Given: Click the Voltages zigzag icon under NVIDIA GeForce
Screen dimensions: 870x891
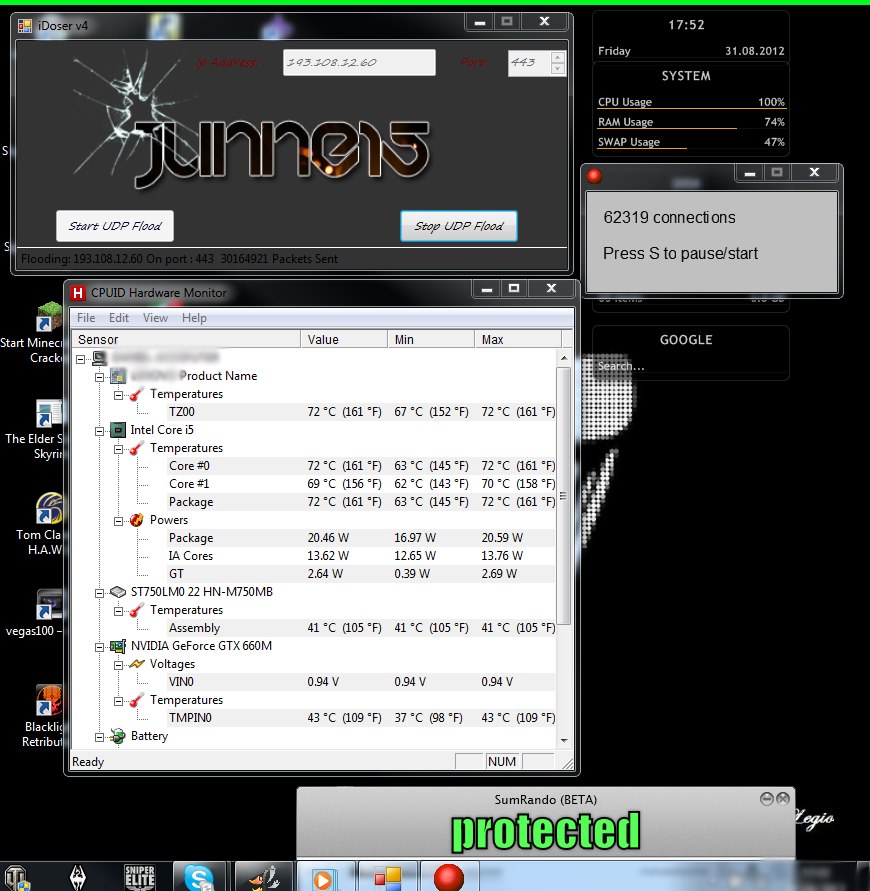Looking at the screenshot, I should [137, 664].
